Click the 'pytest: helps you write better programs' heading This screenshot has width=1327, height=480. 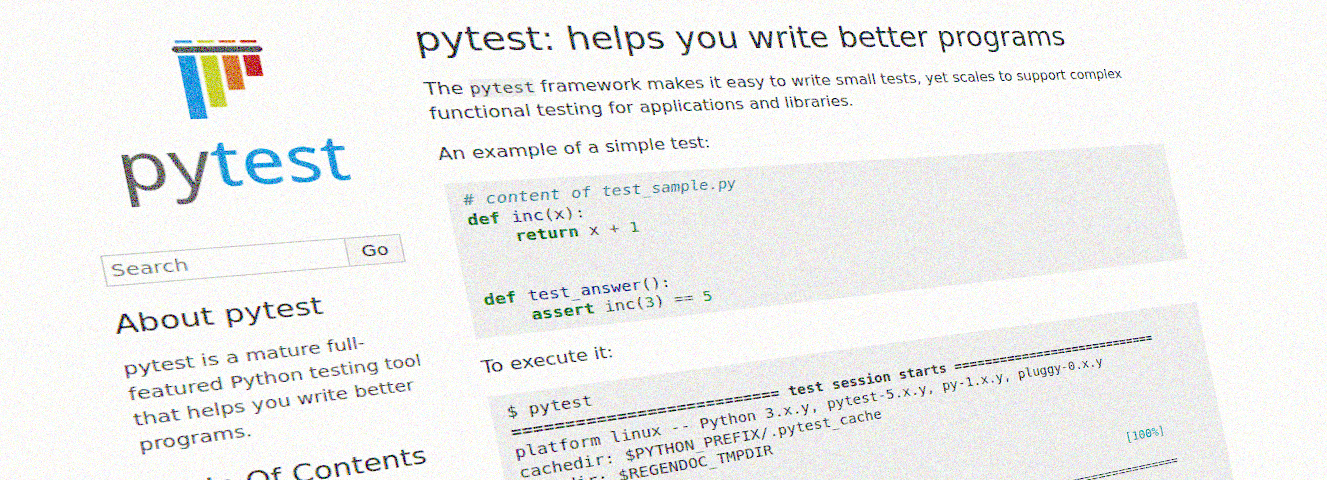point(740,40)
